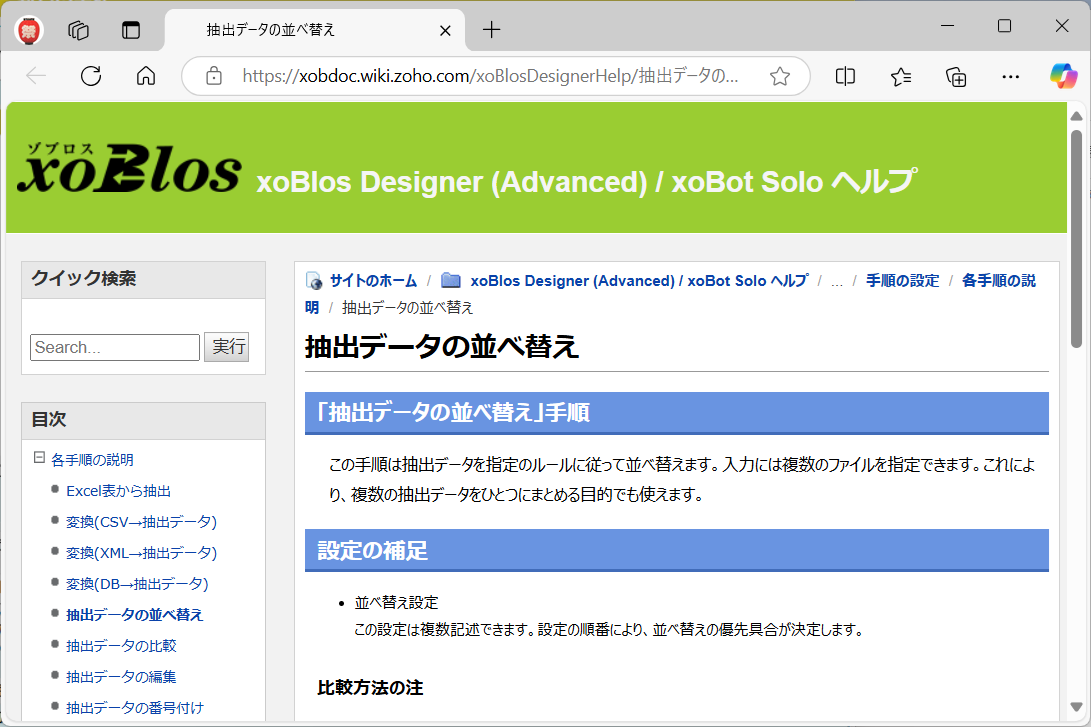Refresh the current wiki page

tap(90, 76)
